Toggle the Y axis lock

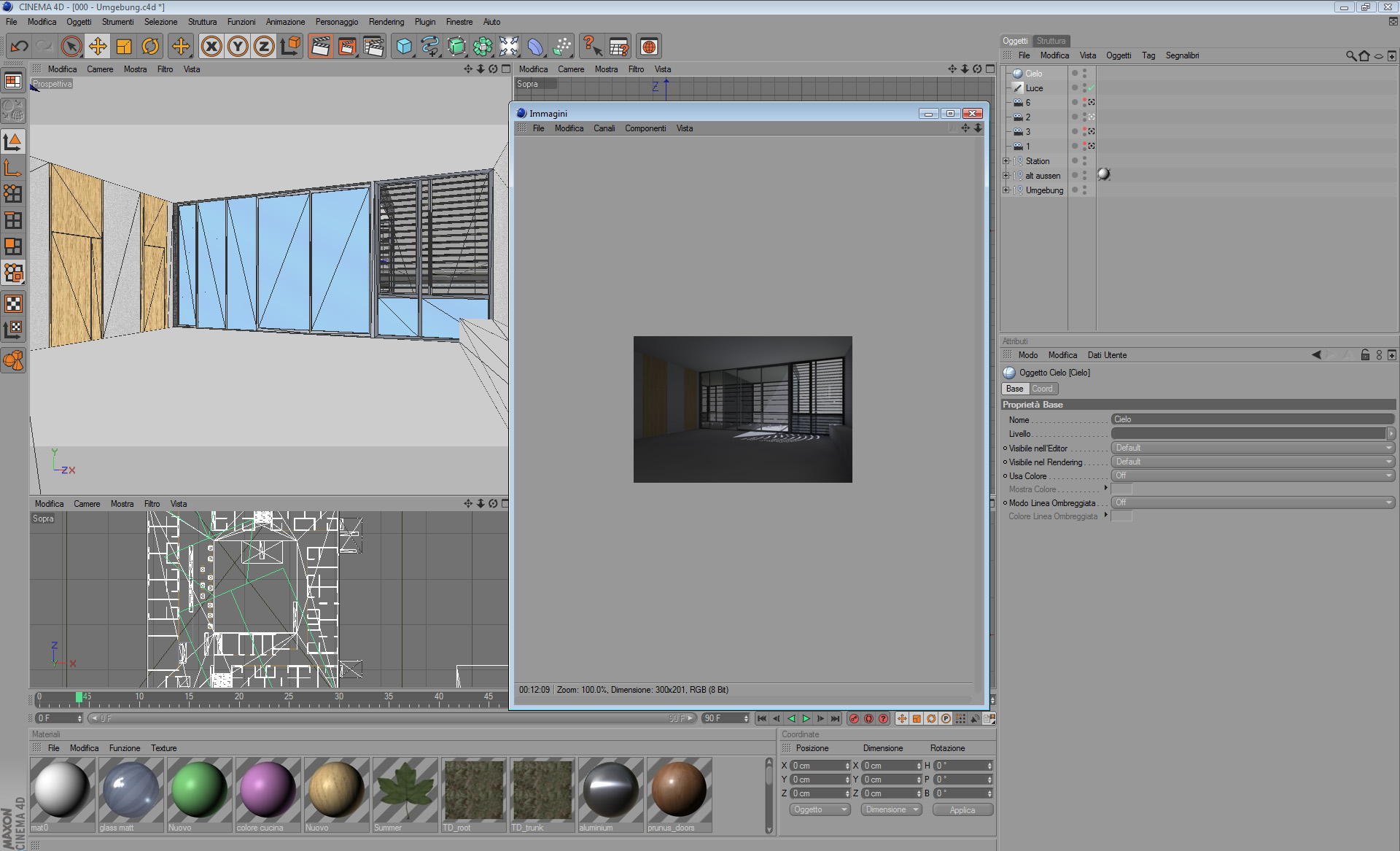click(x=238, y=47)
